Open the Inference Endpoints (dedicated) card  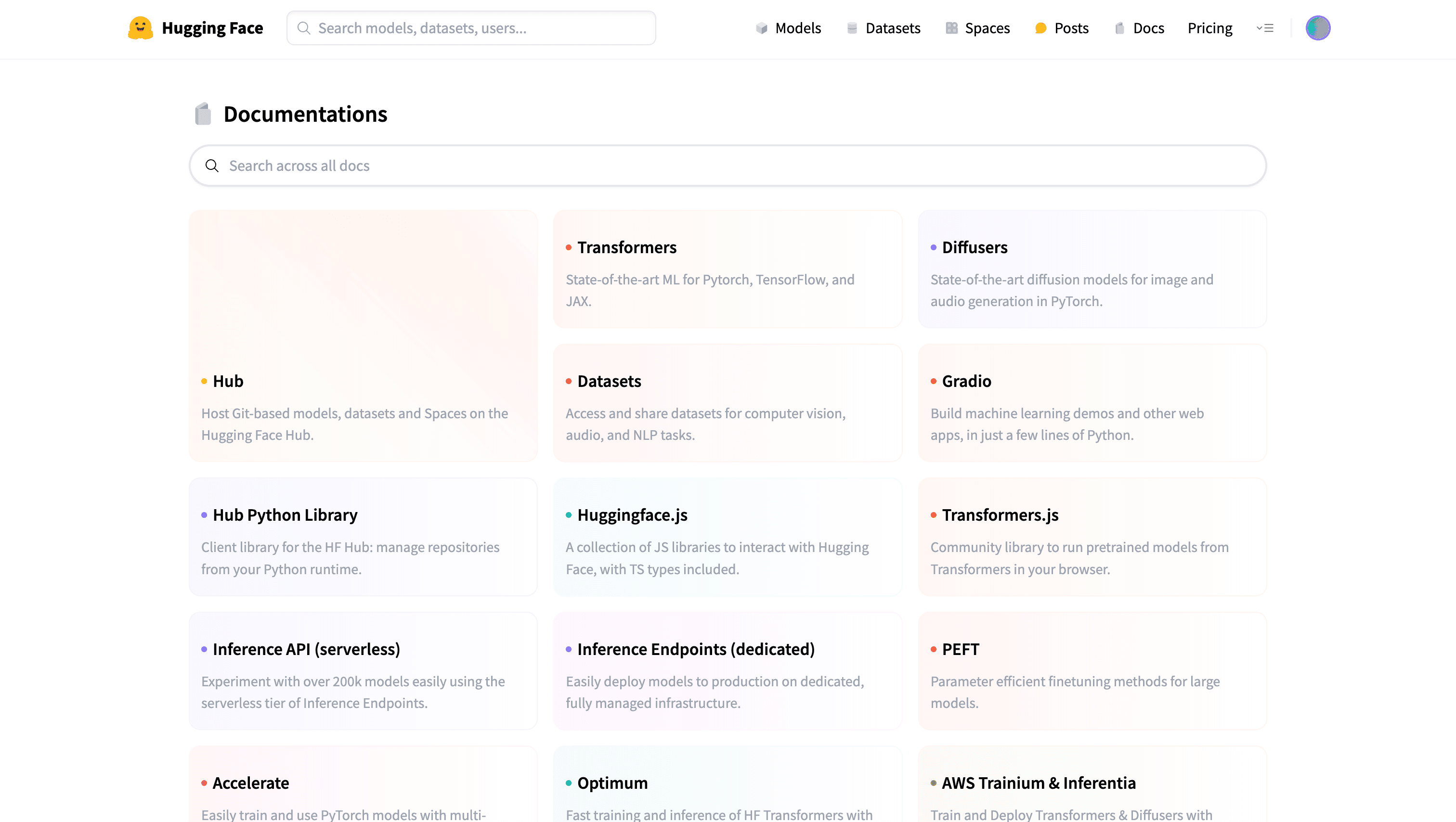click(x=728, y=670)
